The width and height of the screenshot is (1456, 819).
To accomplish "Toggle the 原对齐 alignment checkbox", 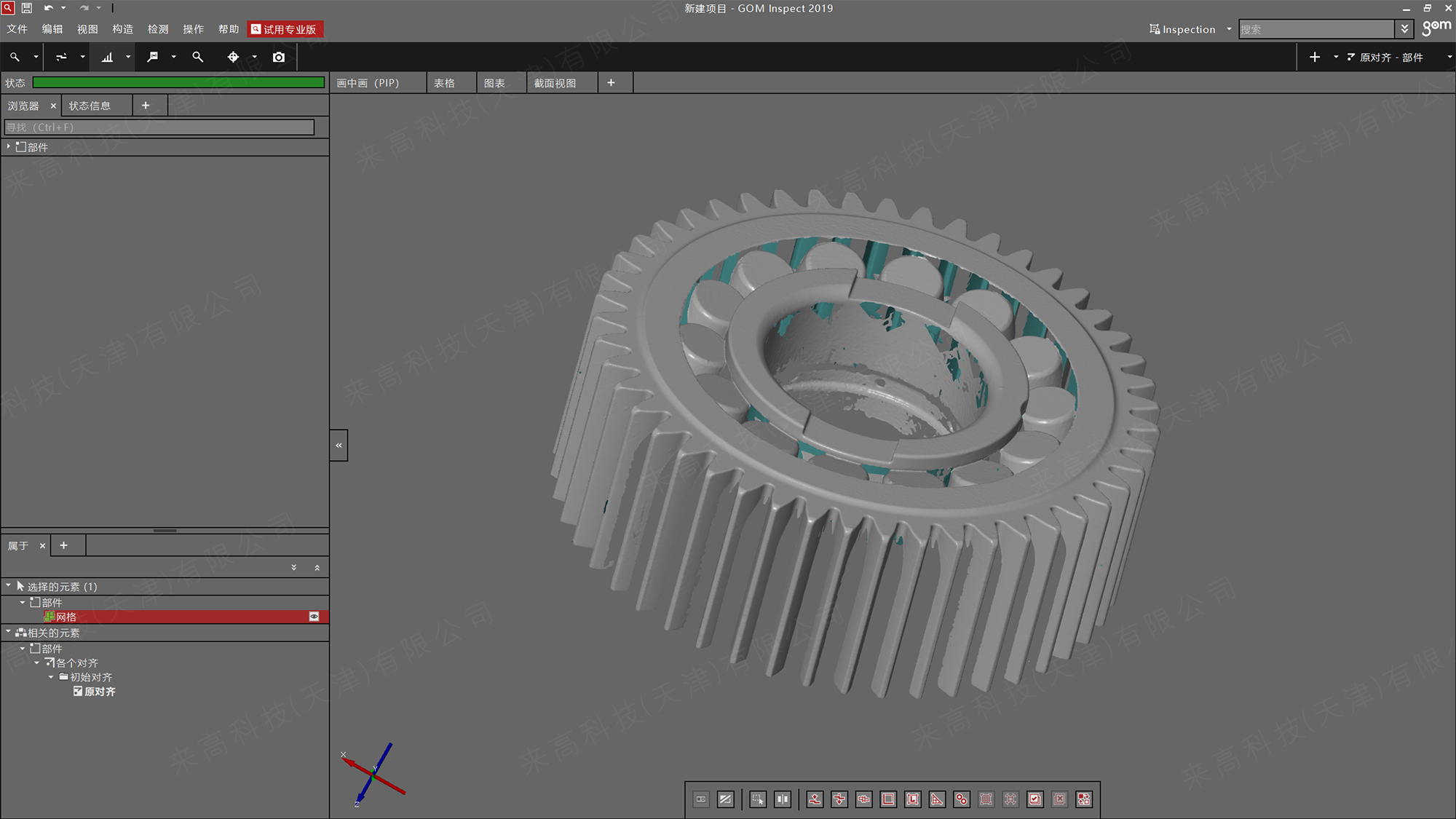I will pos(78,692).
